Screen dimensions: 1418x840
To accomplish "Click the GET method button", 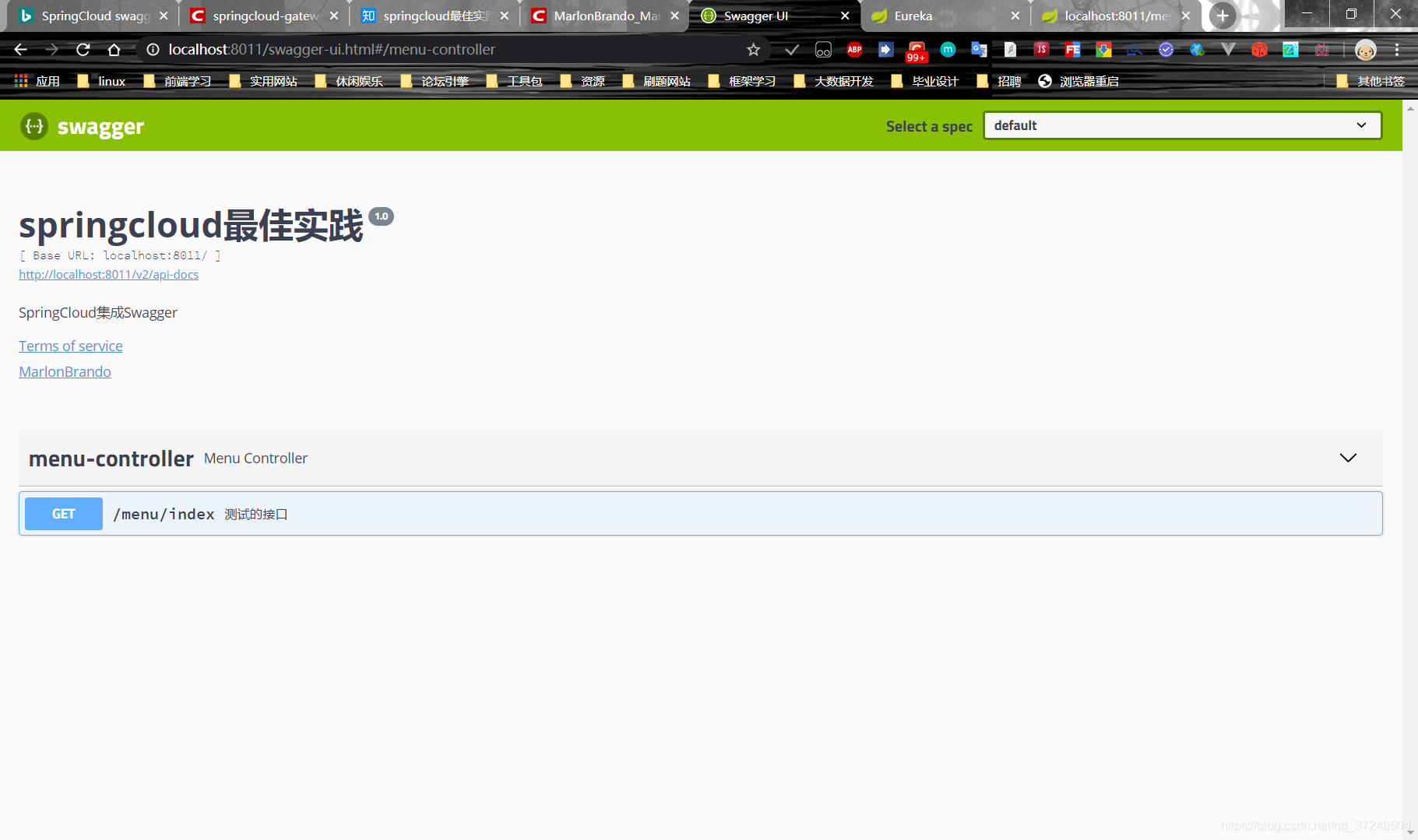I will (63, 514).
